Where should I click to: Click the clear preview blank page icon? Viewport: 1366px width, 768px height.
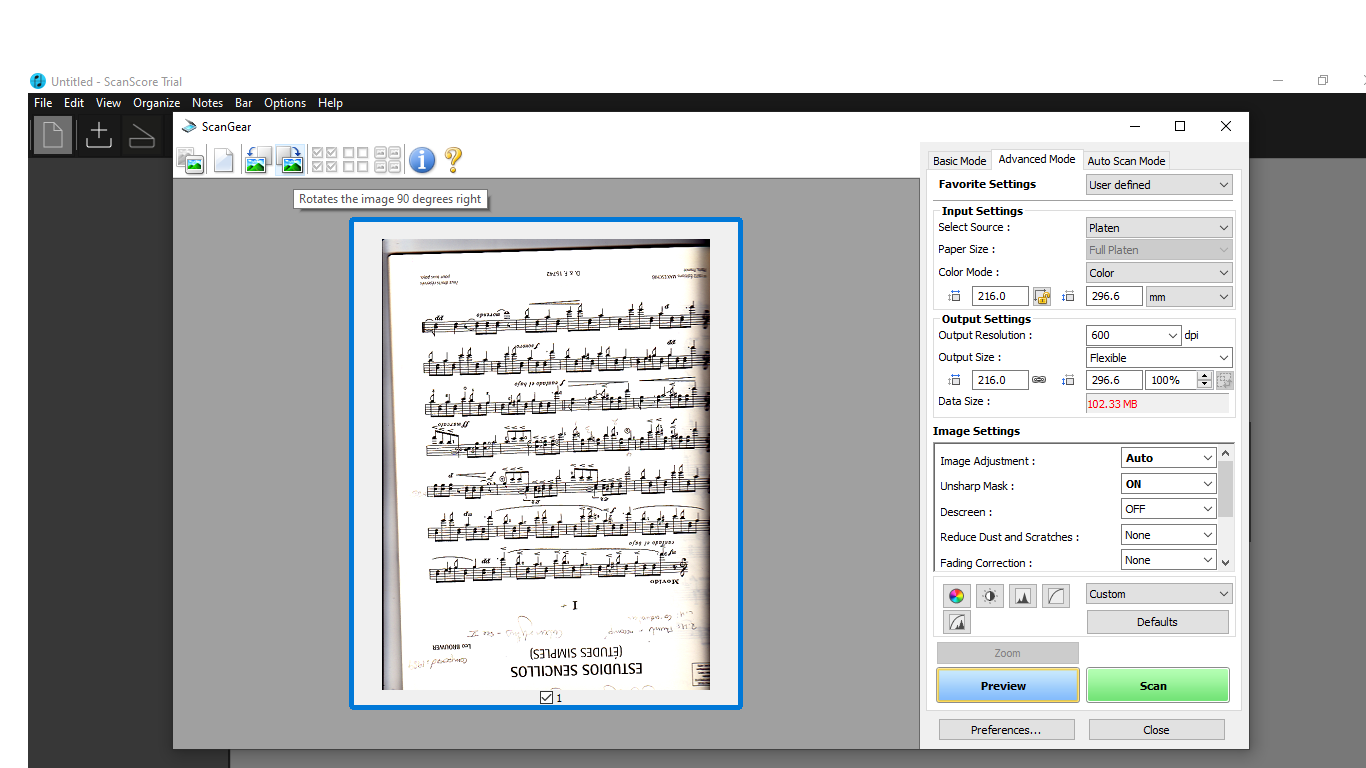tap(223, 160)
